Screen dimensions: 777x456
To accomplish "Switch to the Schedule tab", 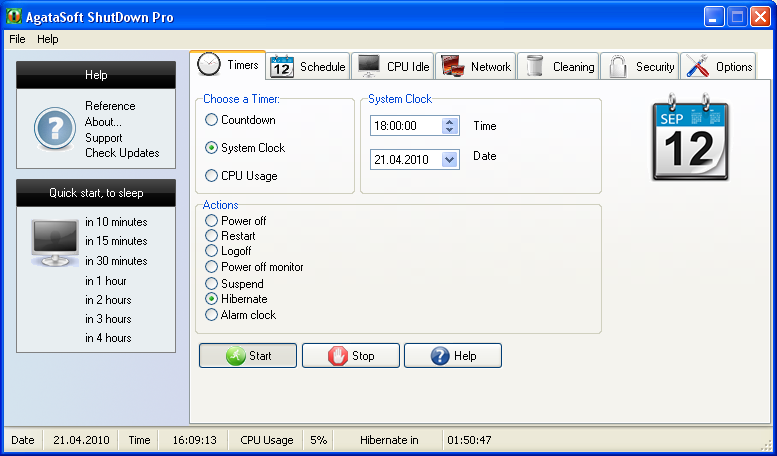I will [x=308, y=67].
